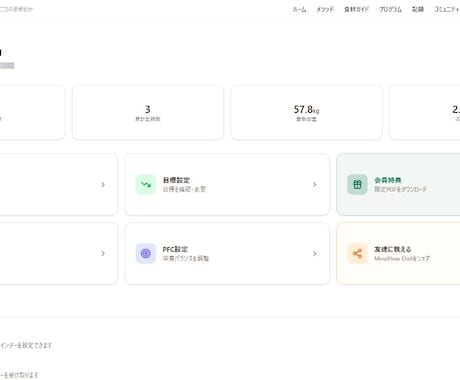The width and height of the screenshot is (460, 380).
Task: Click the 57.8kg weight stat card
Action: [x=306, y=112]
